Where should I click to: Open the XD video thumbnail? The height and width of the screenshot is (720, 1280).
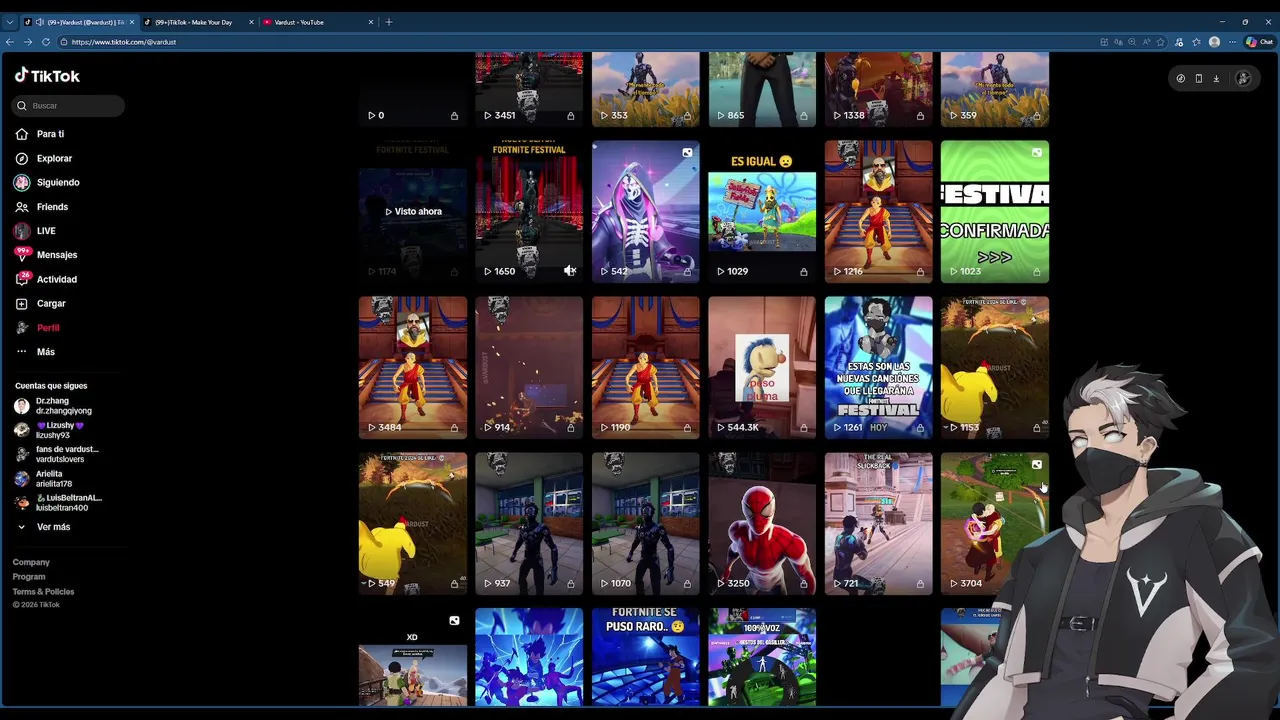coord(413,657)
